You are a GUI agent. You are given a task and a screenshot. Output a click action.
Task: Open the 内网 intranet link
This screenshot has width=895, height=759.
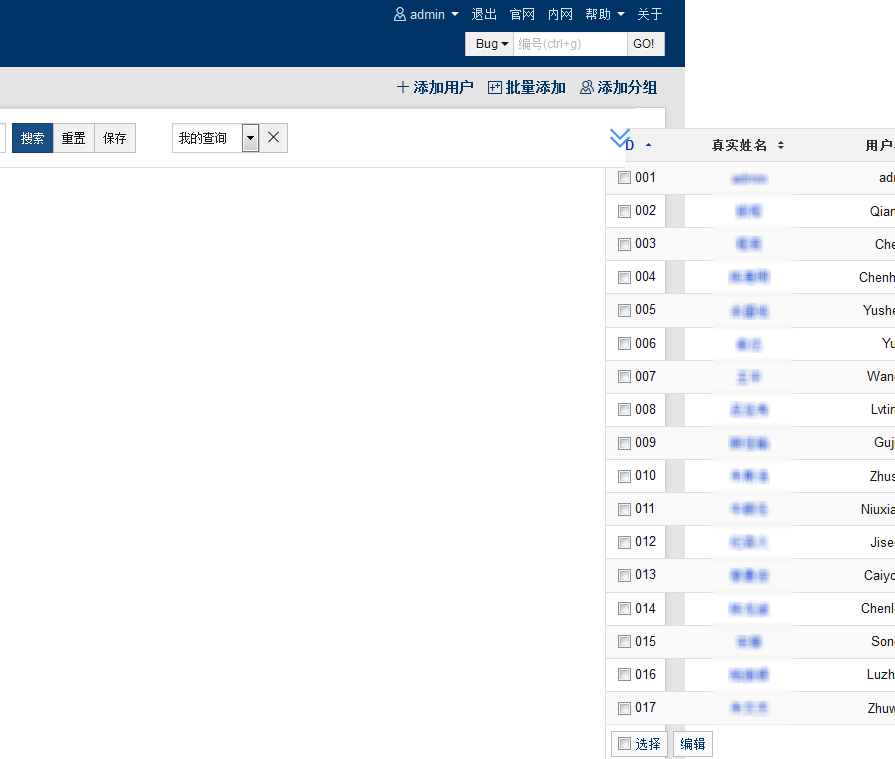click(560, 14)
